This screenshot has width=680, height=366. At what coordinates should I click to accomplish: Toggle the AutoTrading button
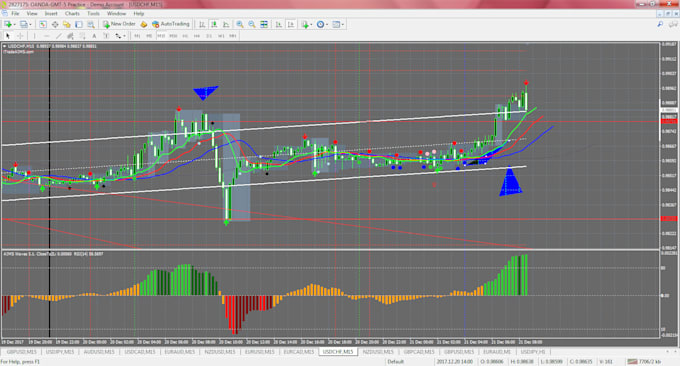point(170,24)
